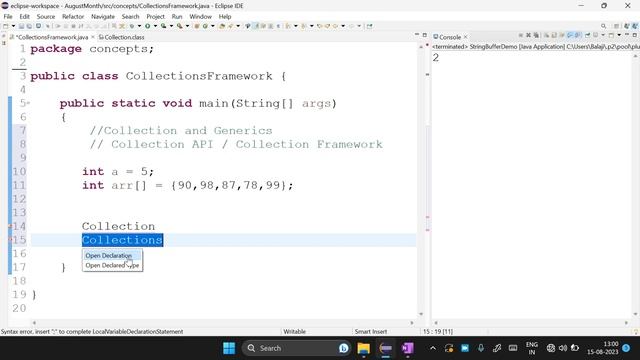This screenshot has height=360, width=640.
Task: Click the editor vertical scrollbar down arrow
Action: click(421, 314)
